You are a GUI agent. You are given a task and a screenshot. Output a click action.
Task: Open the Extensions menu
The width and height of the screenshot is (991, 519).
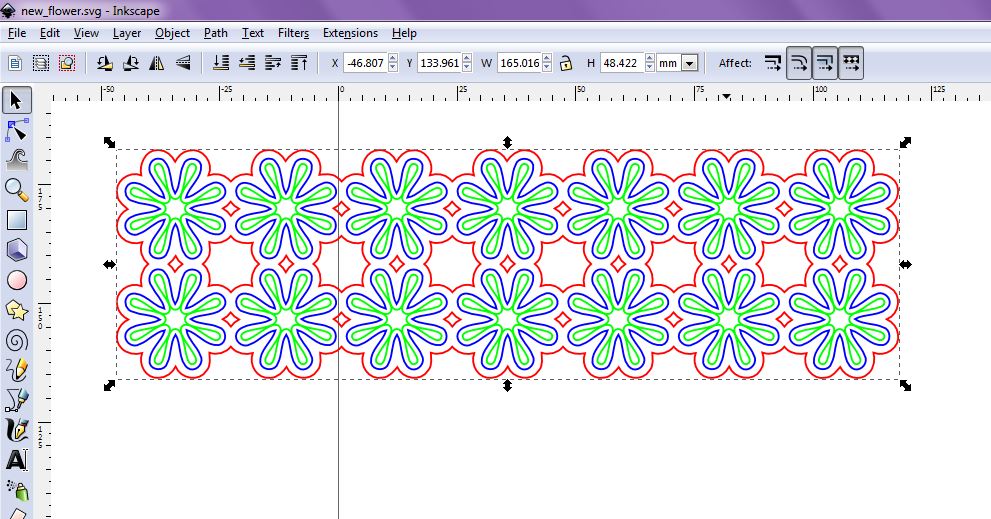tap(350, 33)
